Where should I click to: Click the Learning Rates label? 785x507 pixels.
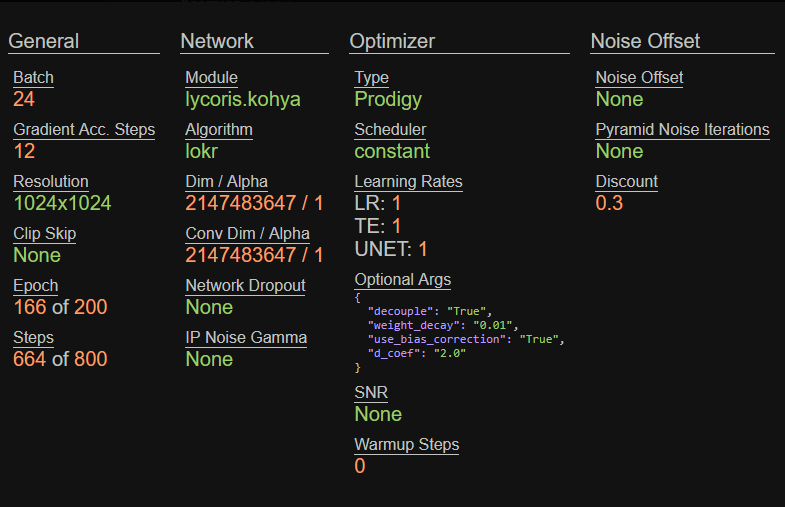point(408,182)
